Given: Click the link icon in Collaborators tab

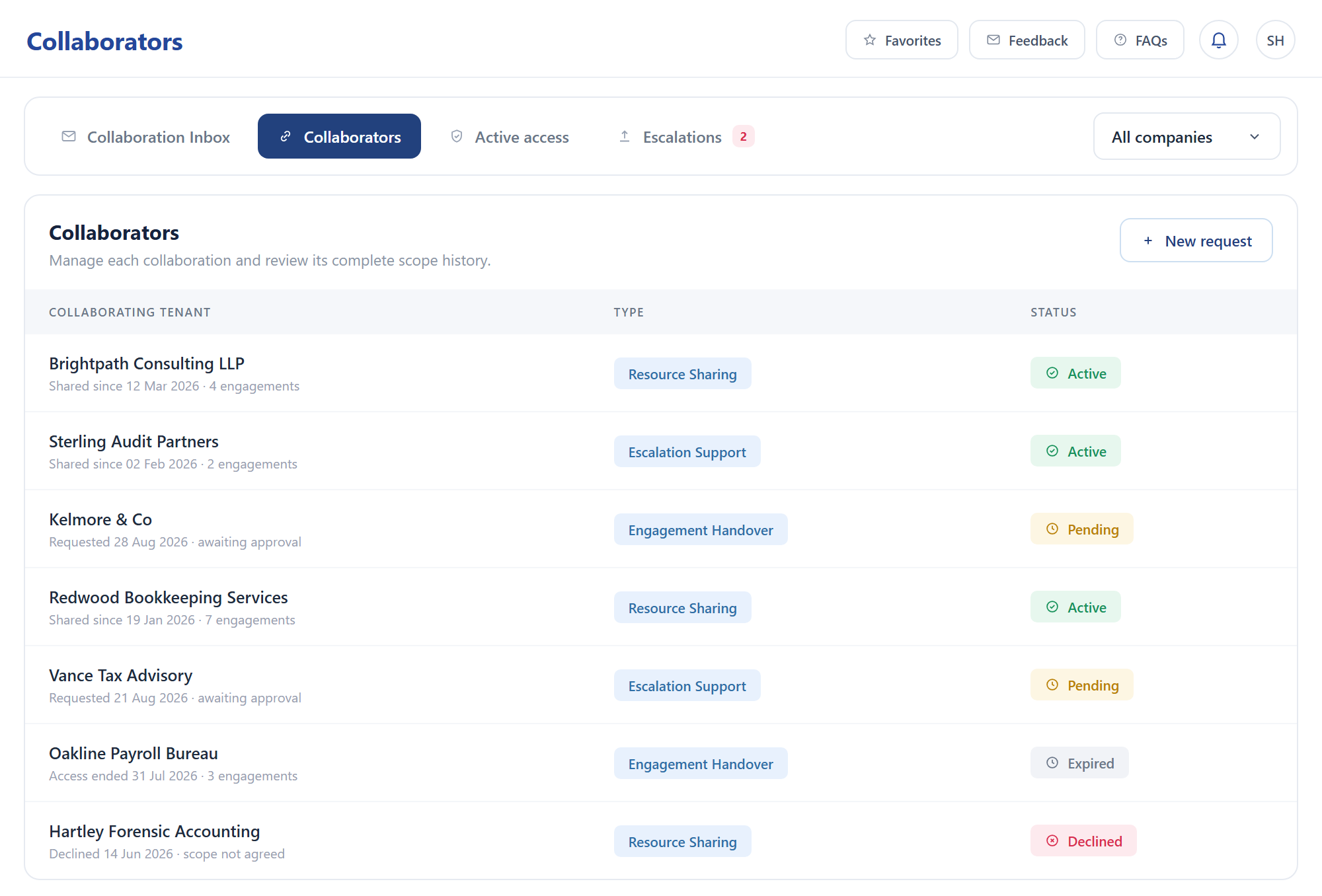Looking at the screenshot, I should coord(286,136).
